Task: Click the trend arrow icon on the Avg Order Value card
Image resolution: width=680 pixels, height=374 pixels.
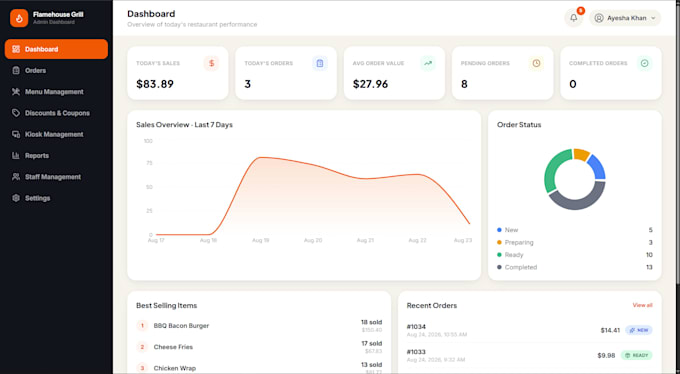Action: click(x=428, y=63)
